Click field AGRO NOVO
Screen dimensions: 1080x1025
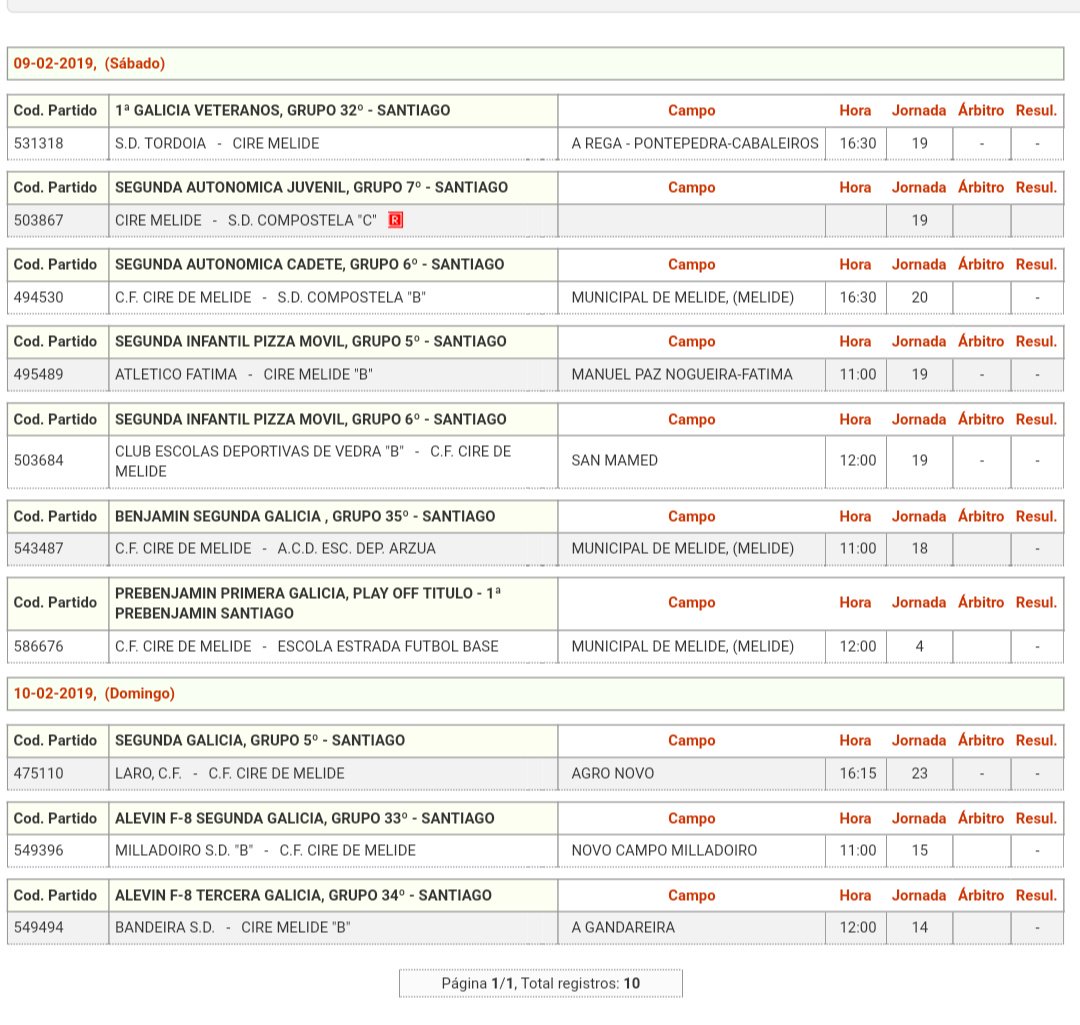(612, 773)
